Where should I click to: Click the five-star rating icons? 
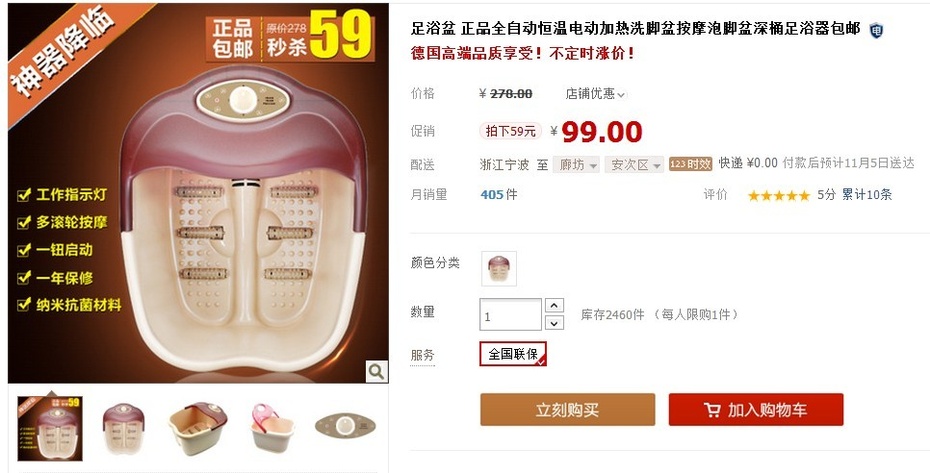[778, 195]
